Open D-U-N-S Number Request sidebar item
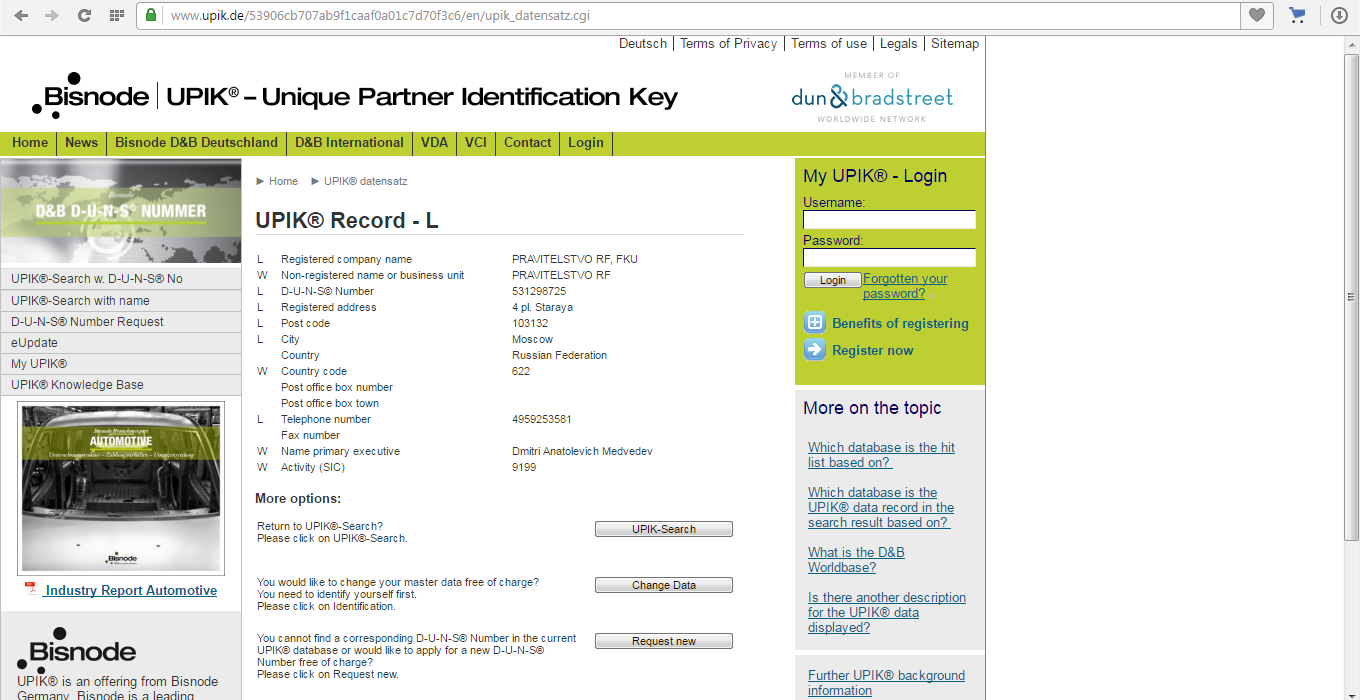Image resolution: width=1360 pixels, height=700 pixels. (x=121, y=321)
